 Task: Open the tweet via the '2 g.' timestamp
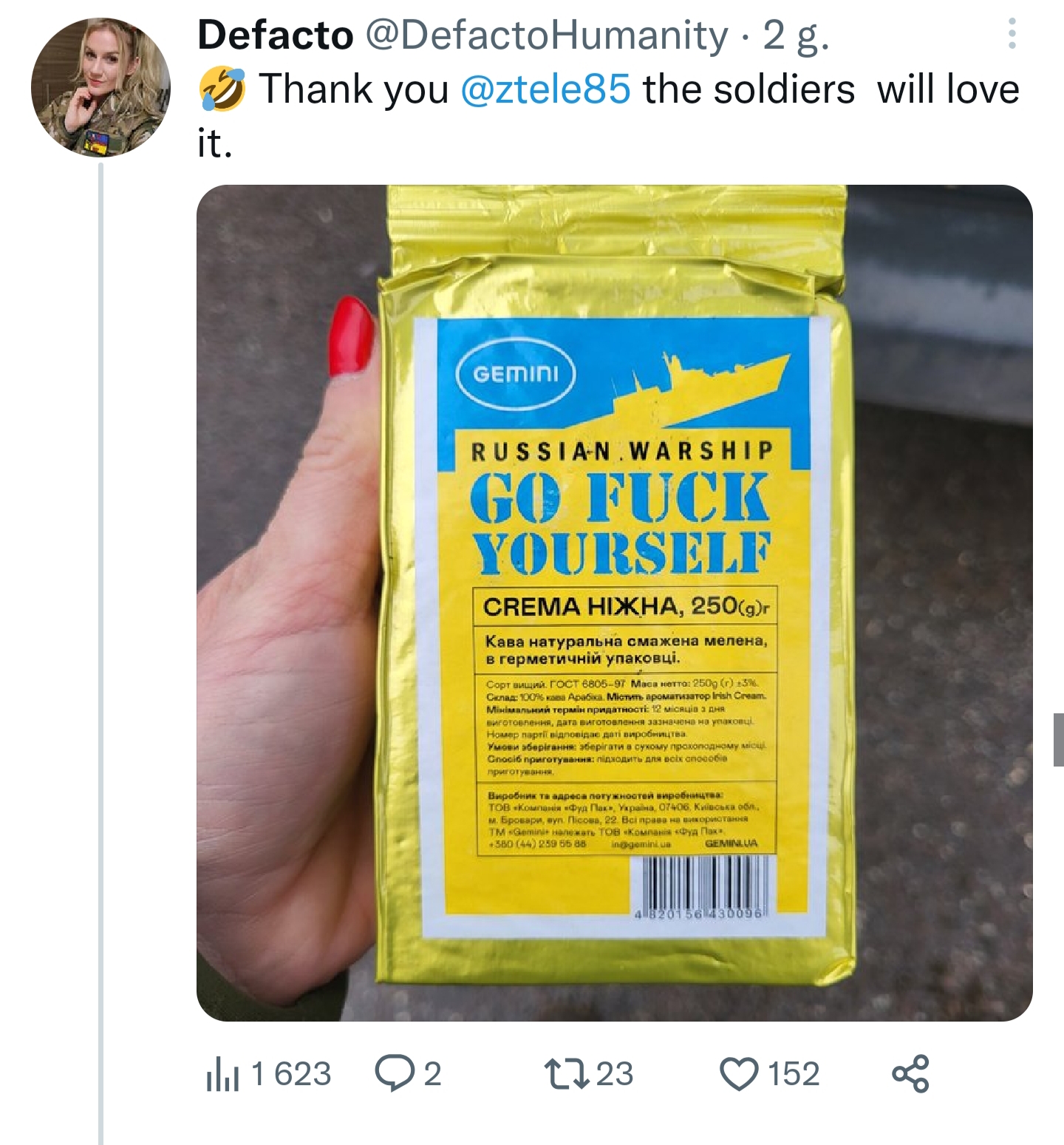796,35
